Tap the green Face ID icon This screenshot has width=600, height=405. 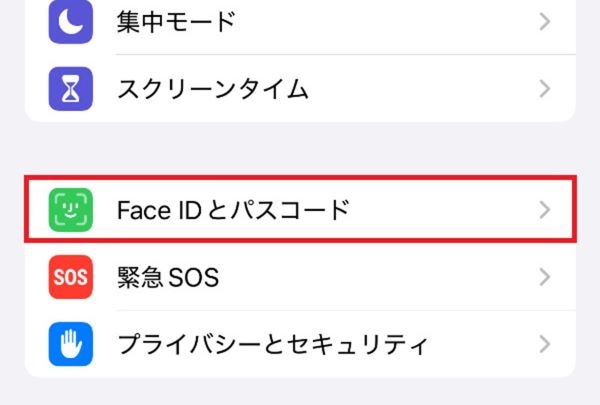pyautogui.click(x=70, y=209)
